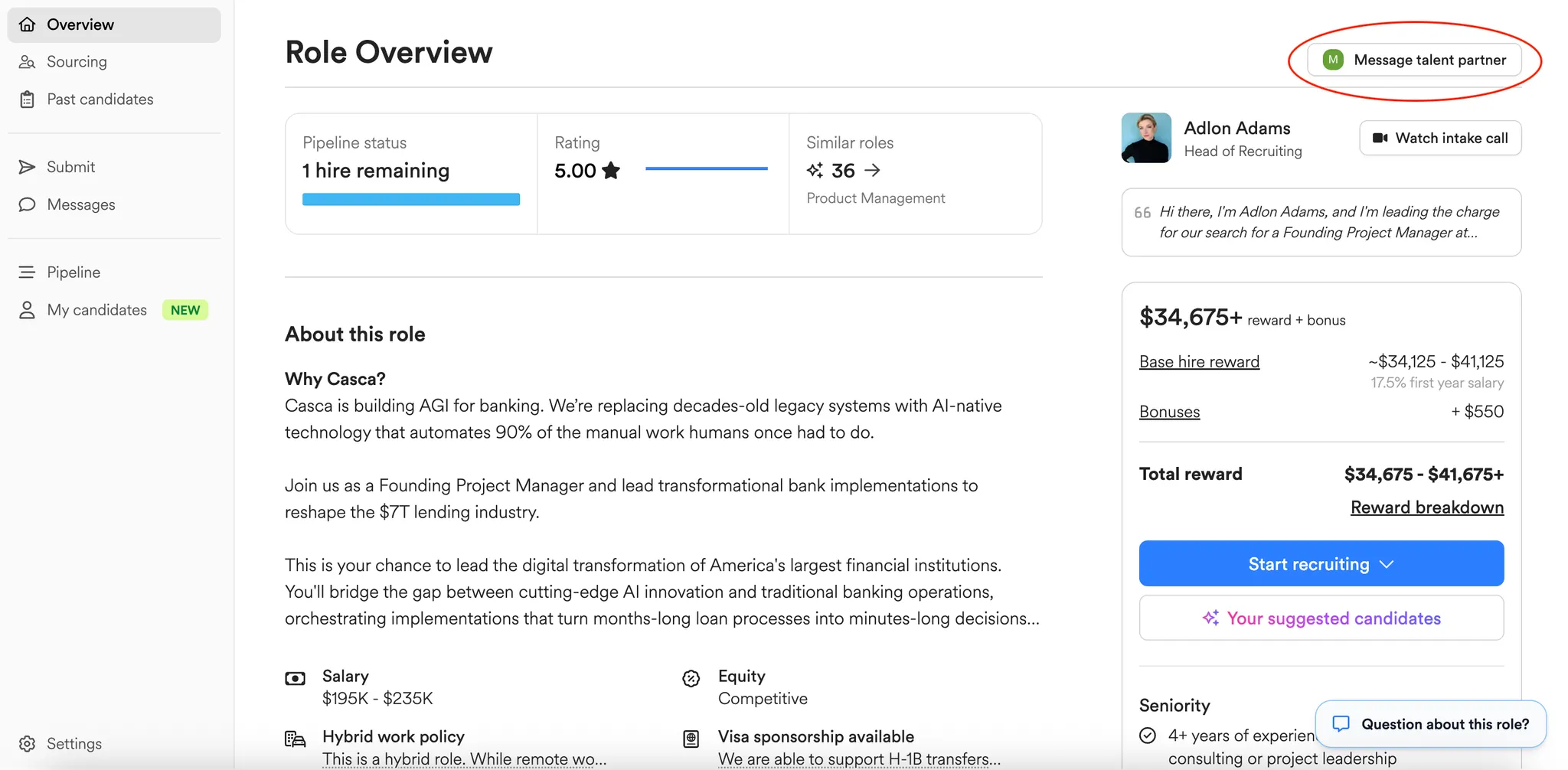Click Message talent partner
The height and width of the screenshot is (770, 1568).
pos(1413,59)
